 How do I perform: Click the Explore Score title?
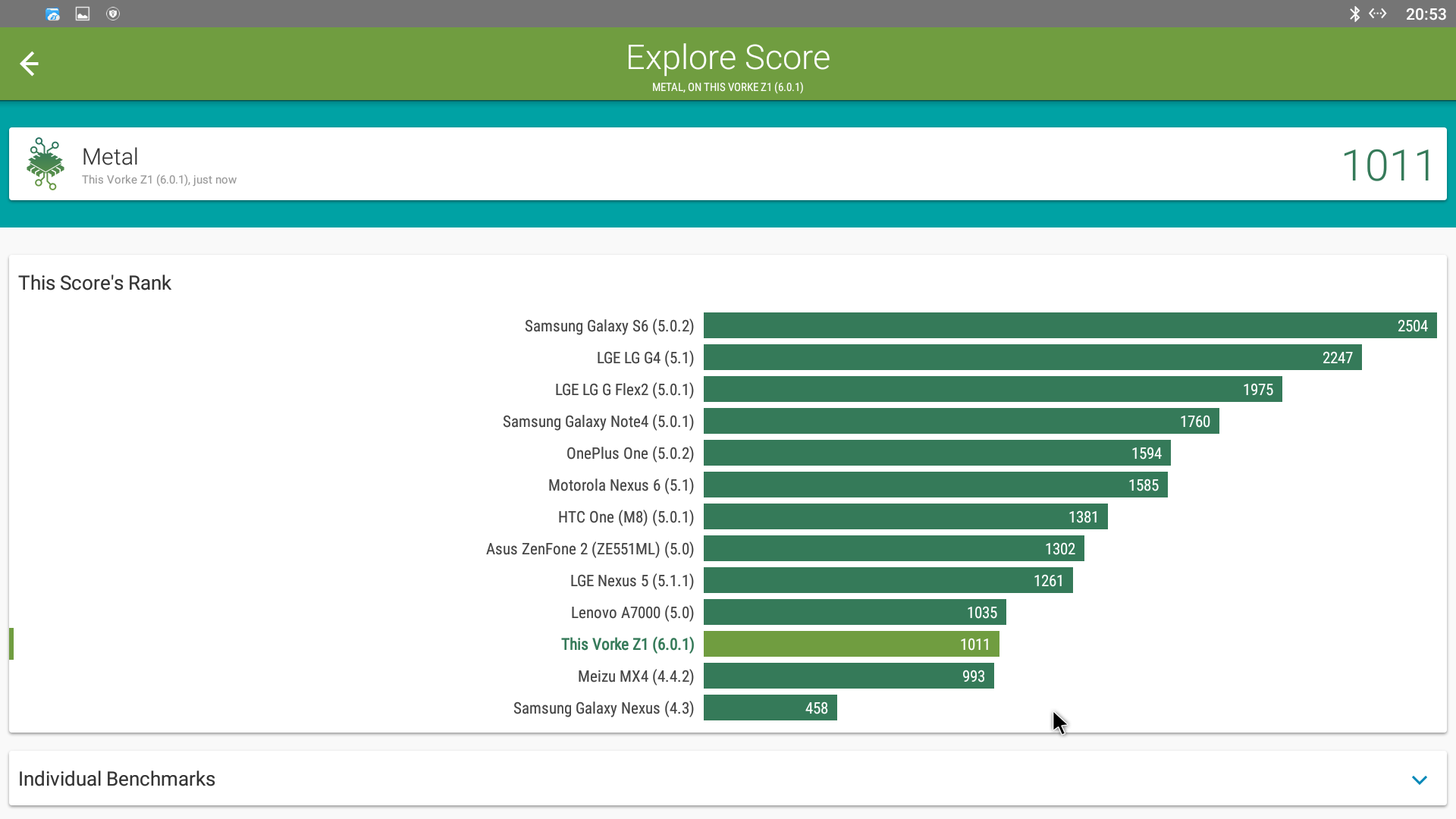[728, 58]
